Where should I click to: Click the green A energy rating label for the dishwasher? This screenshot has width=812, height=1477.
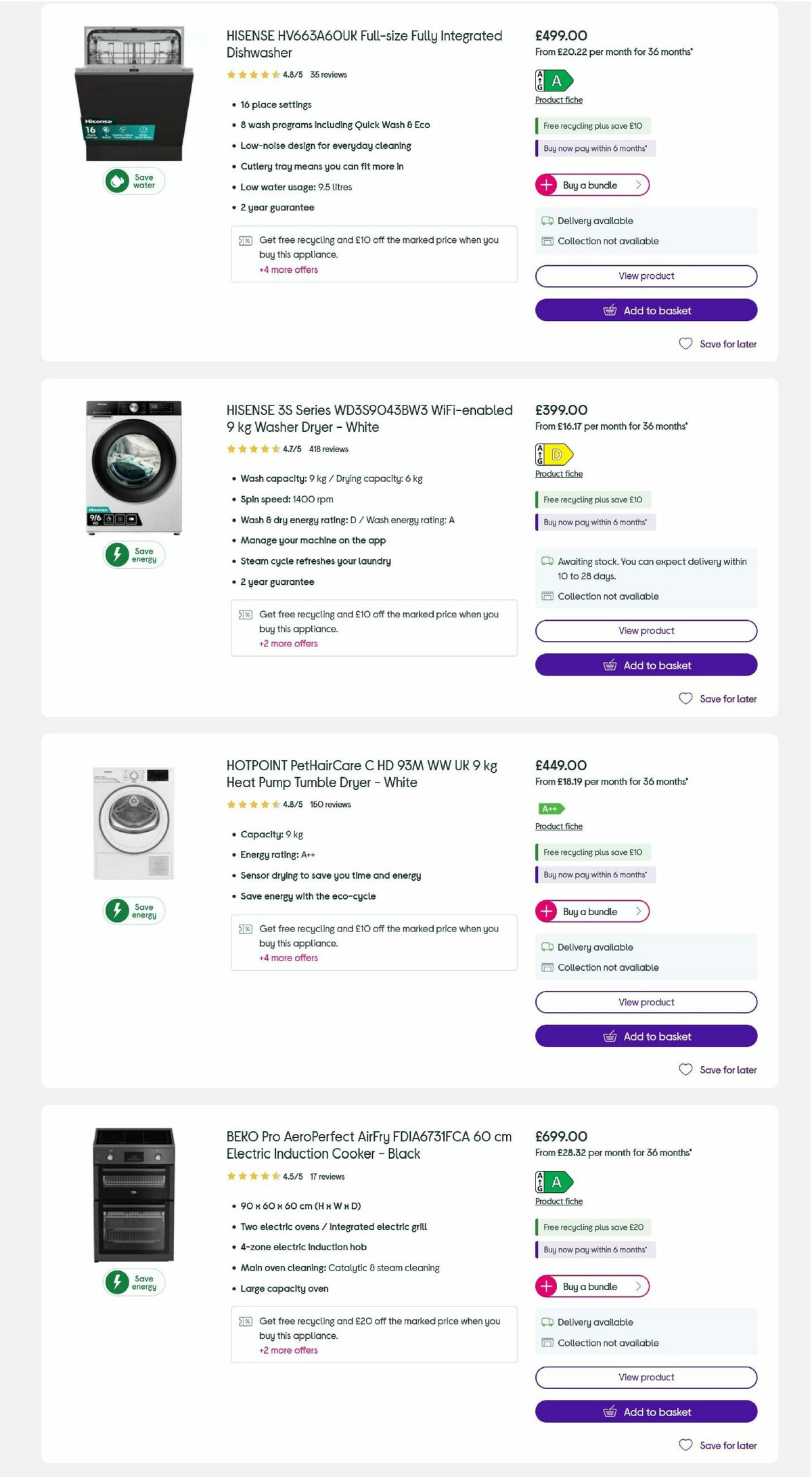[552, 81]
